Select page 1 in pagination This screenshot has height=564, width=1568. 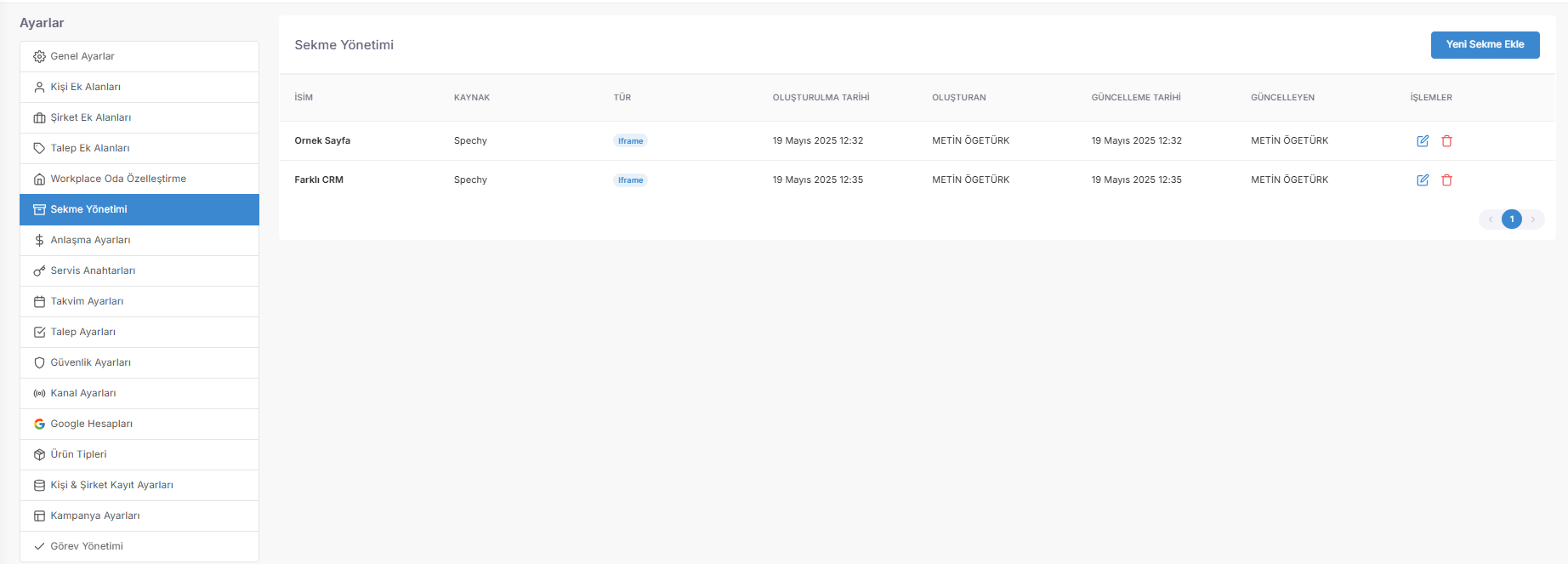click(x=1512, y=219)
